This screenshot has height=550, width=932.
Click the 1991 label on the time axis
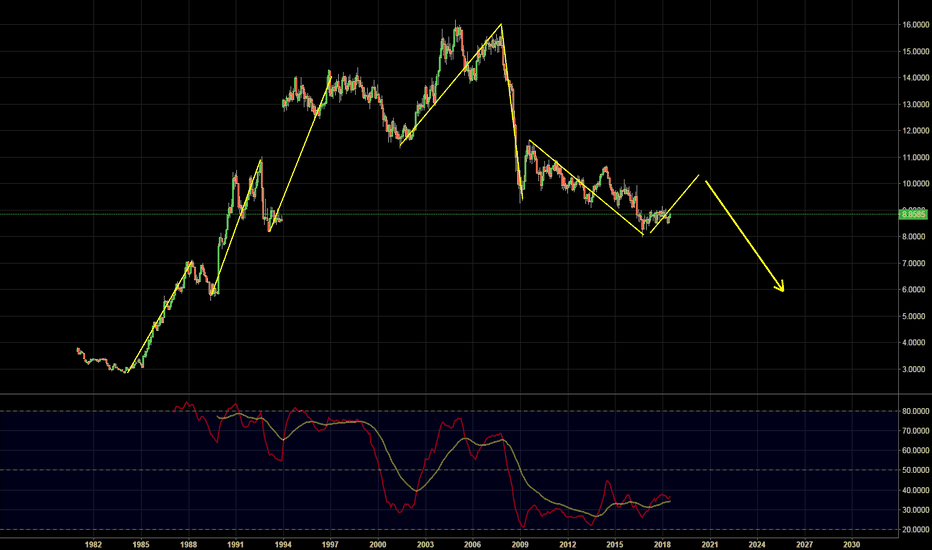coord(235,544)
